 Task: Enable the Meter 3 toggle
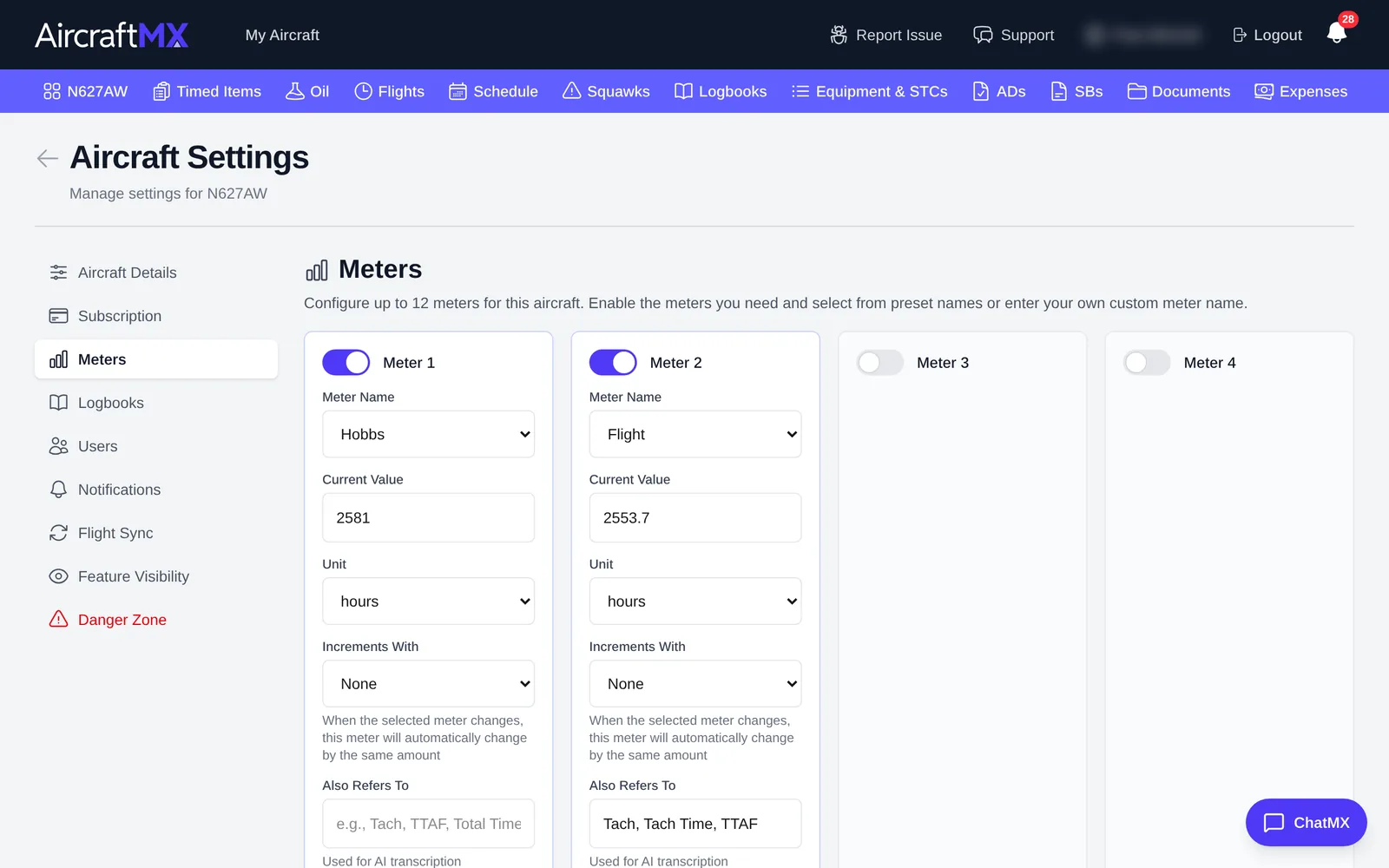880,362
